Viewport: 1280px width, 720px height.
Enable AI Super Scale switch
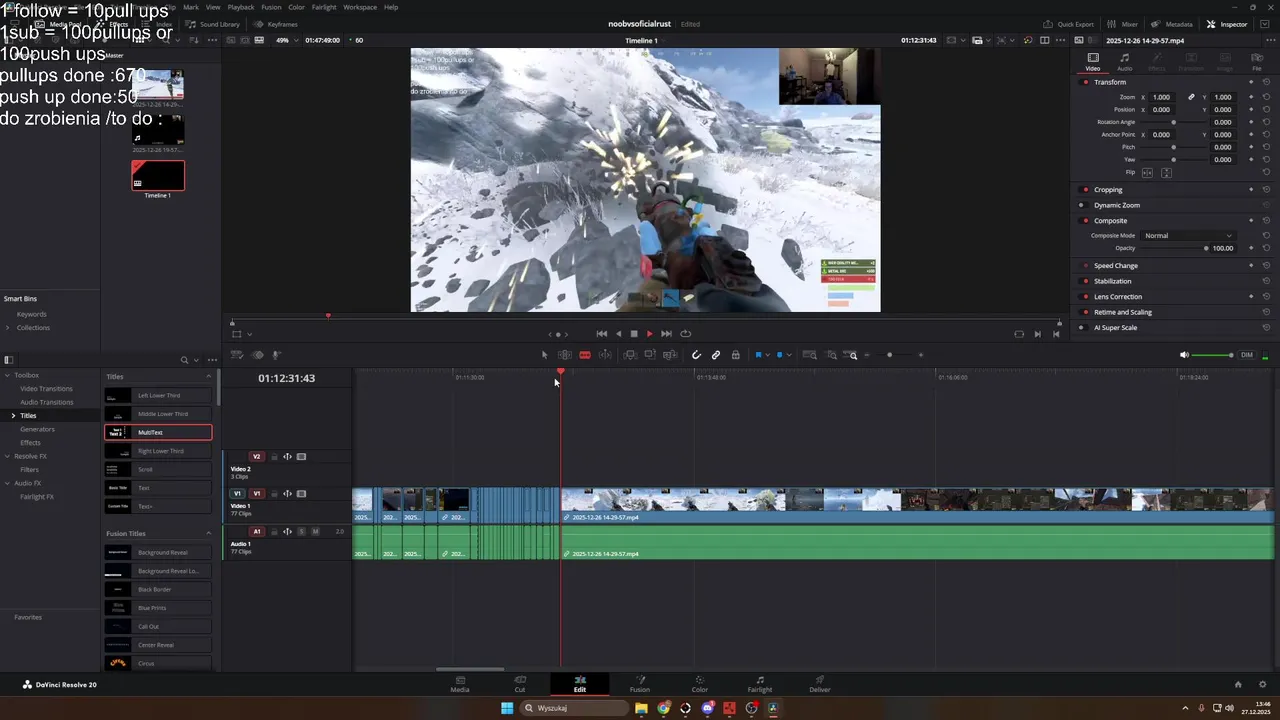[x=1082, y=328]
